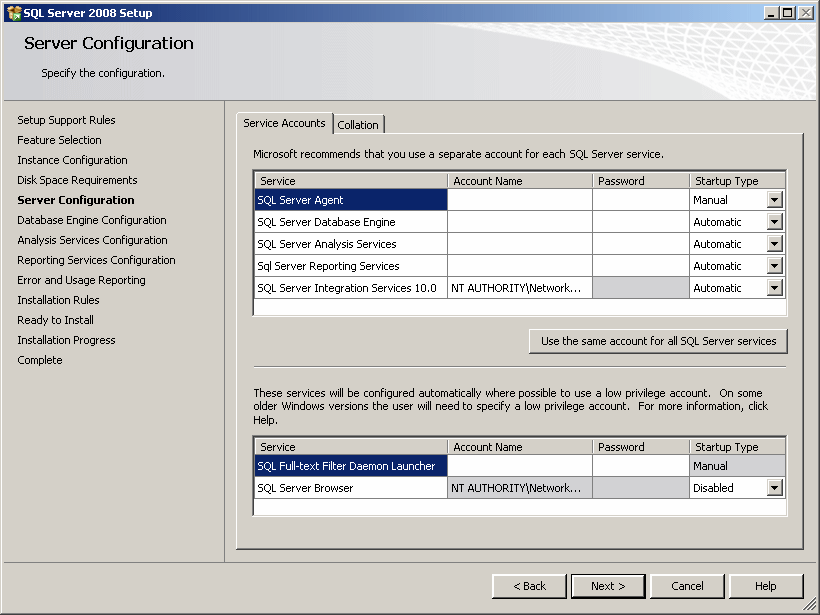Click Manual startup value for Full-text Filter Daemon

[x=737, y=466]
